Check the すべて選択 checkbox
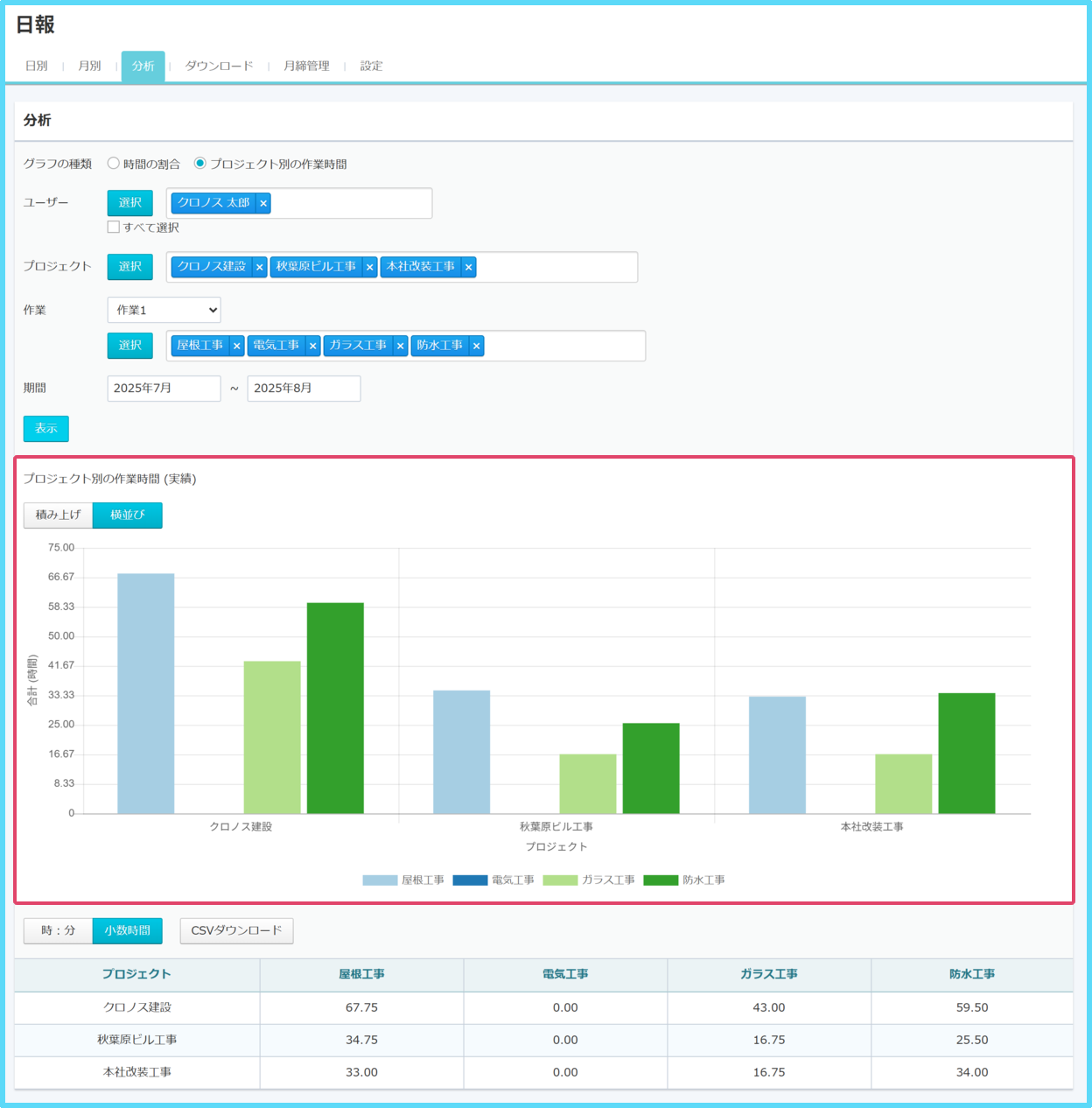1092x1108 pixels. (x=114, y=227)
